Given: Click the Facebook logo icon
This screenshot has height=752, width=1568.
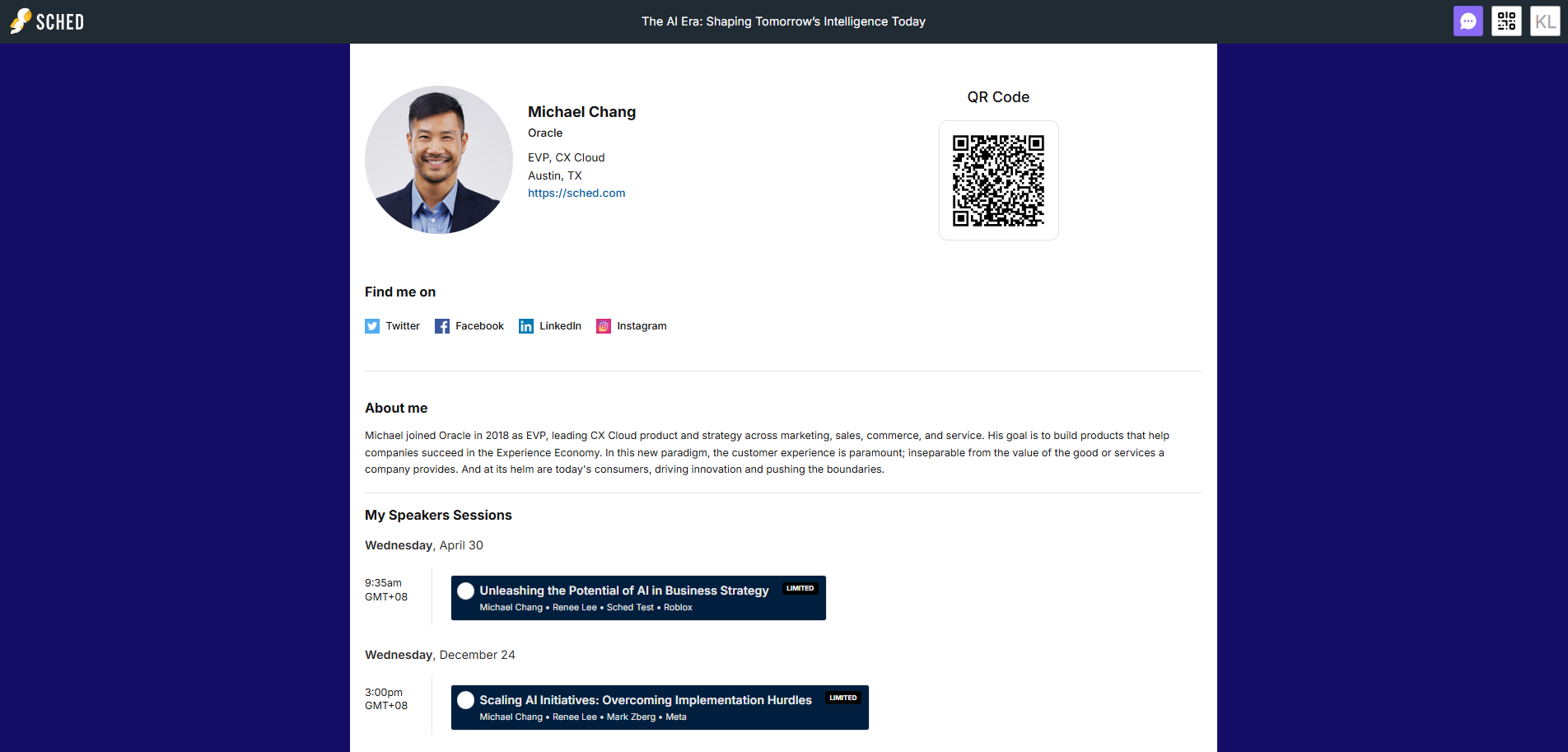Looking at the screenshot, I should tap(442, 326).
